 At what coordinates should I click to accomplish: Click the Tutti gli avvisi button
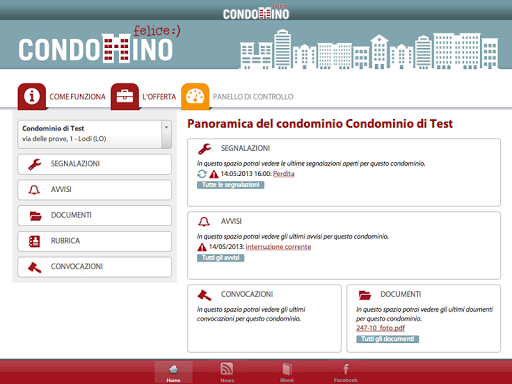[x=221, y=258]
